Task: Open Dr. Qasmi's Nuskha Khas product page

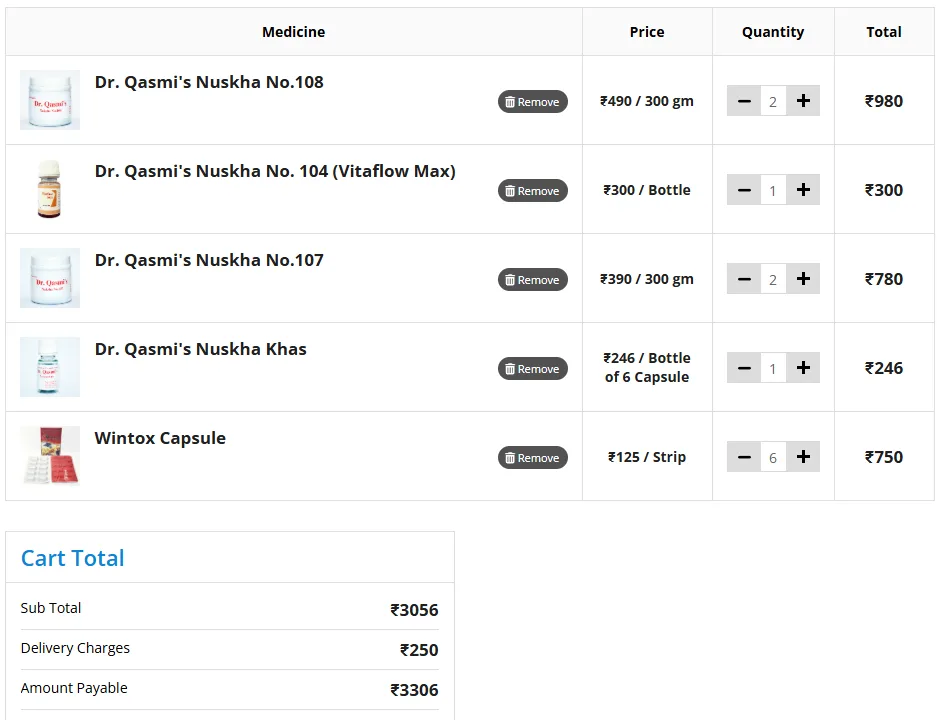Action: (200, 349)
